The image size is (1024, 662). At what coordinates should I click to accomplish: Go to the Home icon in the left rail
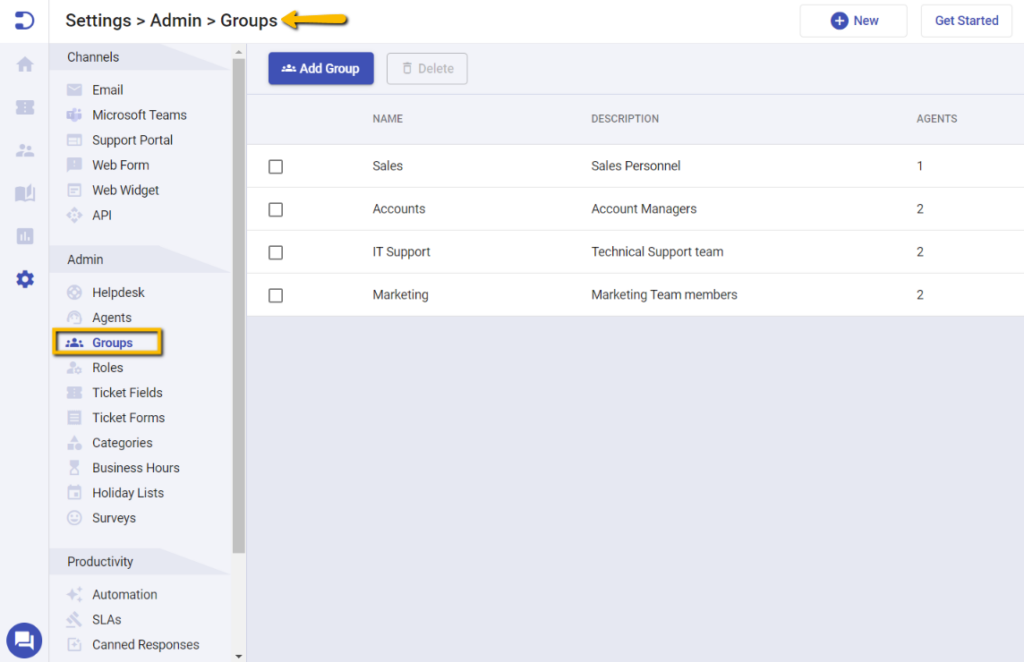[x=25, y=64]
